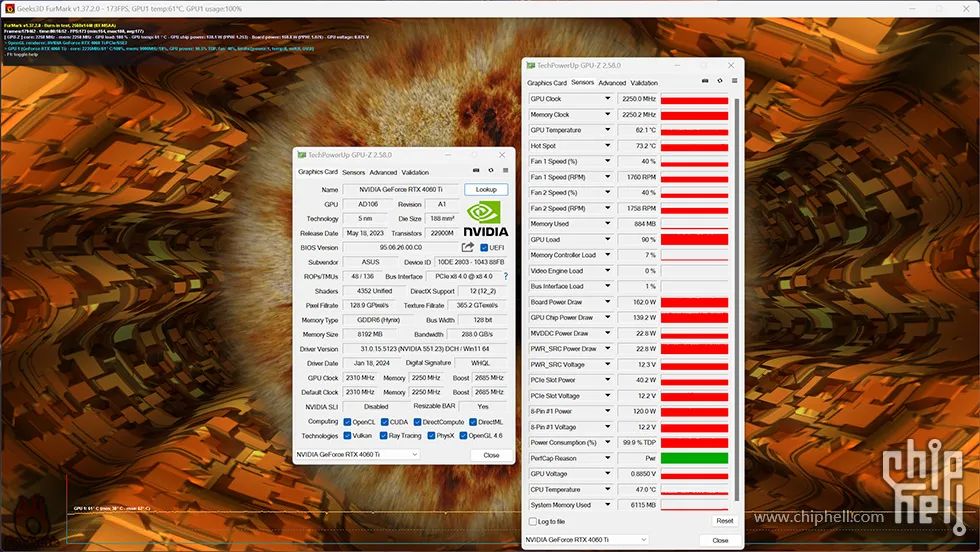Toggle the CUDA checkbox

(384, 422)
